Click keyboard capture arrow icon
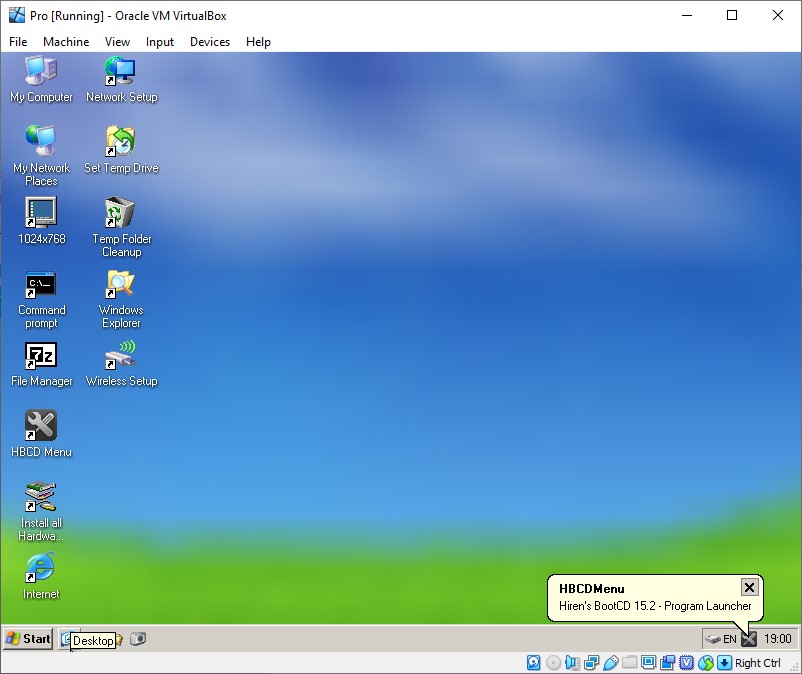This screenshot has width=802, height=674. [x=724, y=663]
